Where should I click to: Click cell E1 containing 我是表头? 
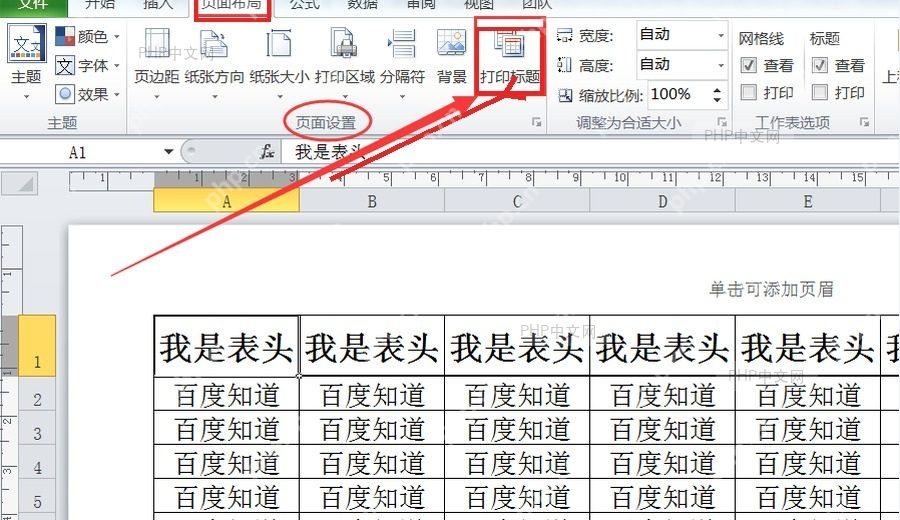click(x=808, y=346)
